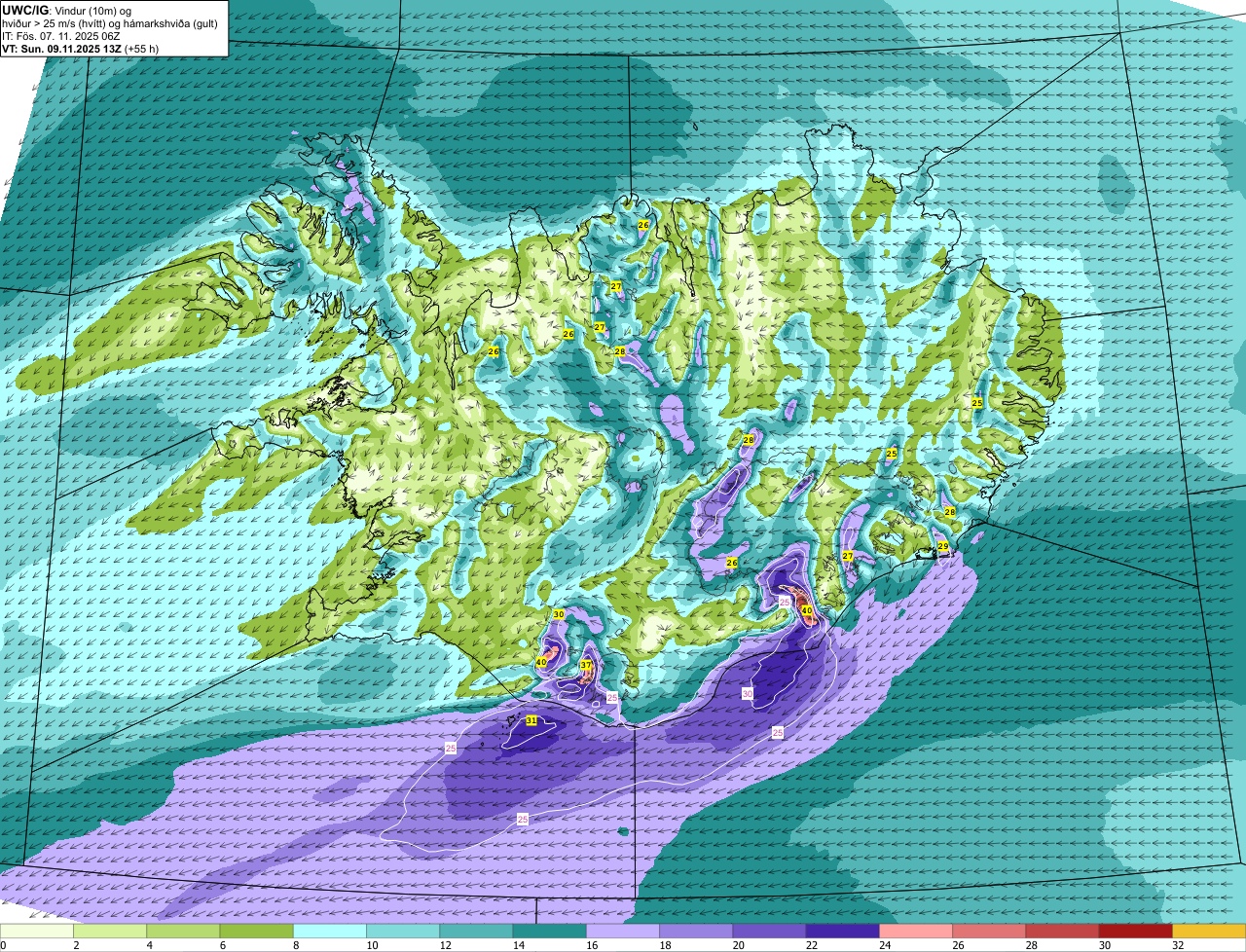Pick the 20–22 m/s violet legend swatch
This screenshot has height=952, width=1246.
769,932
